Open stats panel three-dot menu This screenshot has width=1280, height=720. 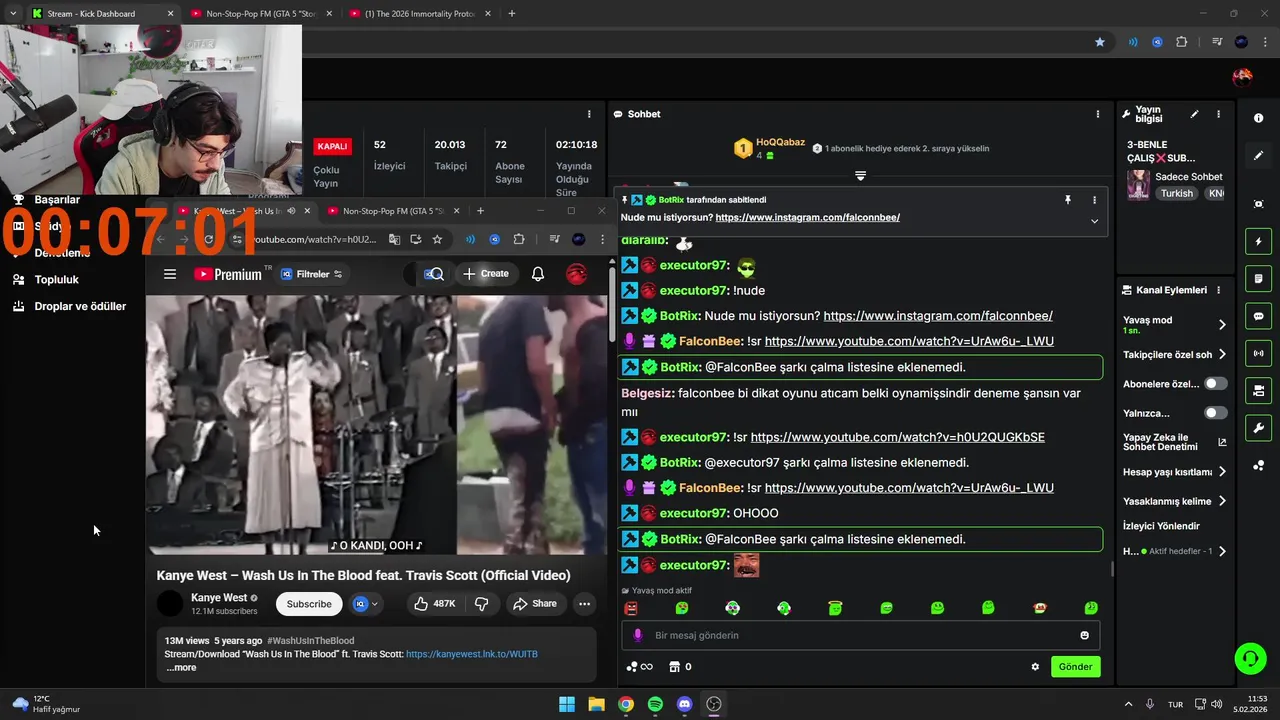[589, 114]
